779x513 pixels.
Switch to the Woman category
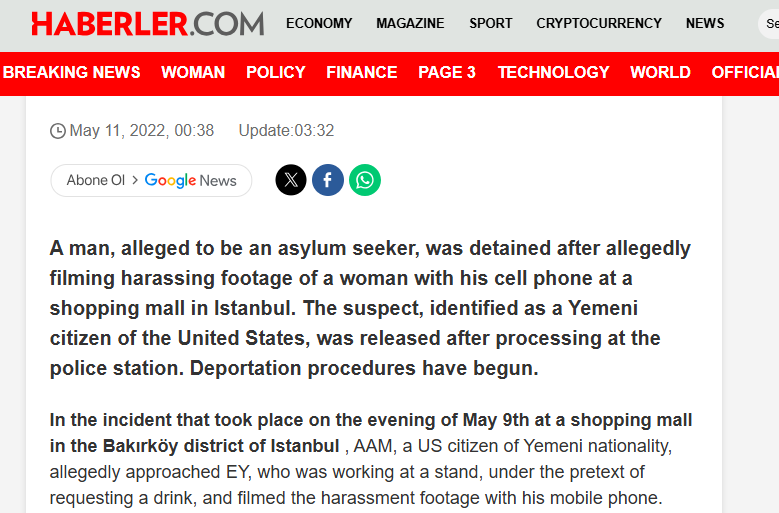tap(193, 72)
